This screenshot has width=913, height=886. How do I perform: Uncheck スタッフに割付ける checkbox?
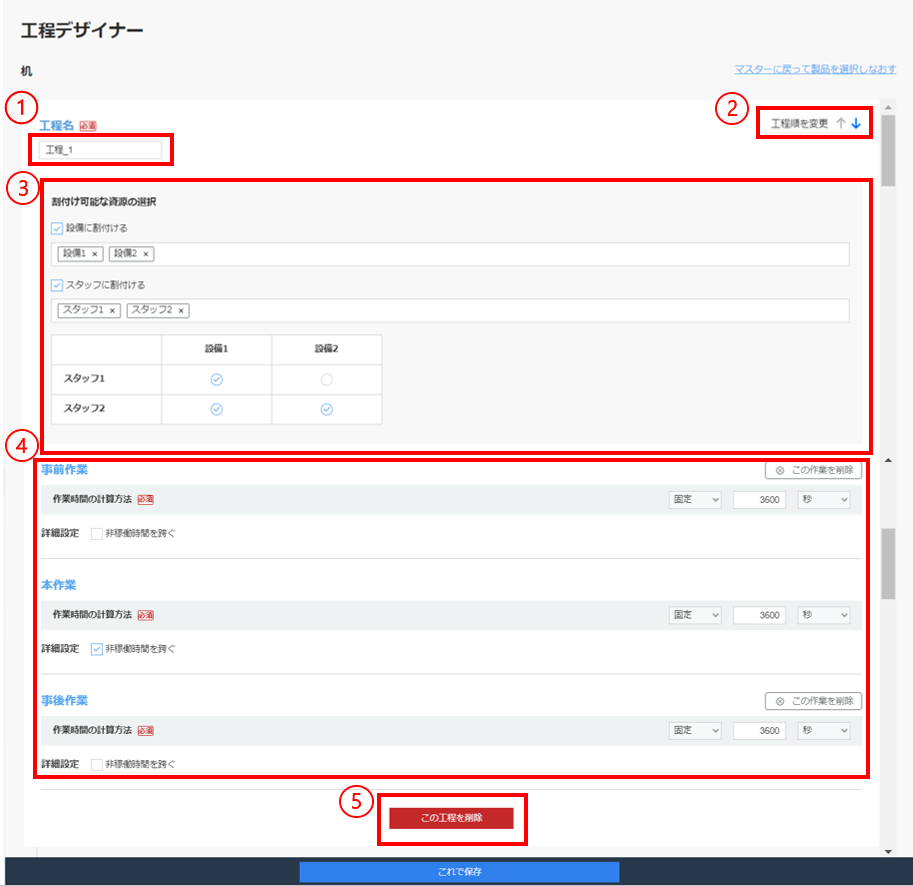tap(56, 285)
